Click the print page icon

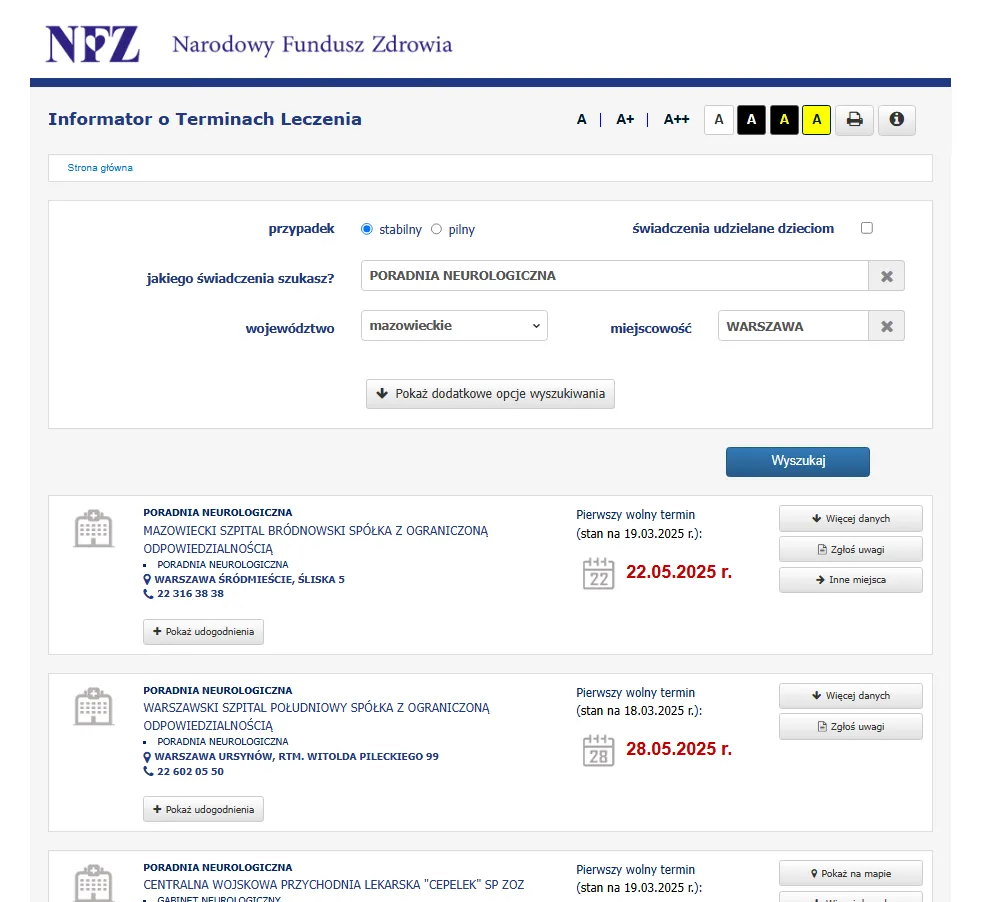(x=855, y=120)
